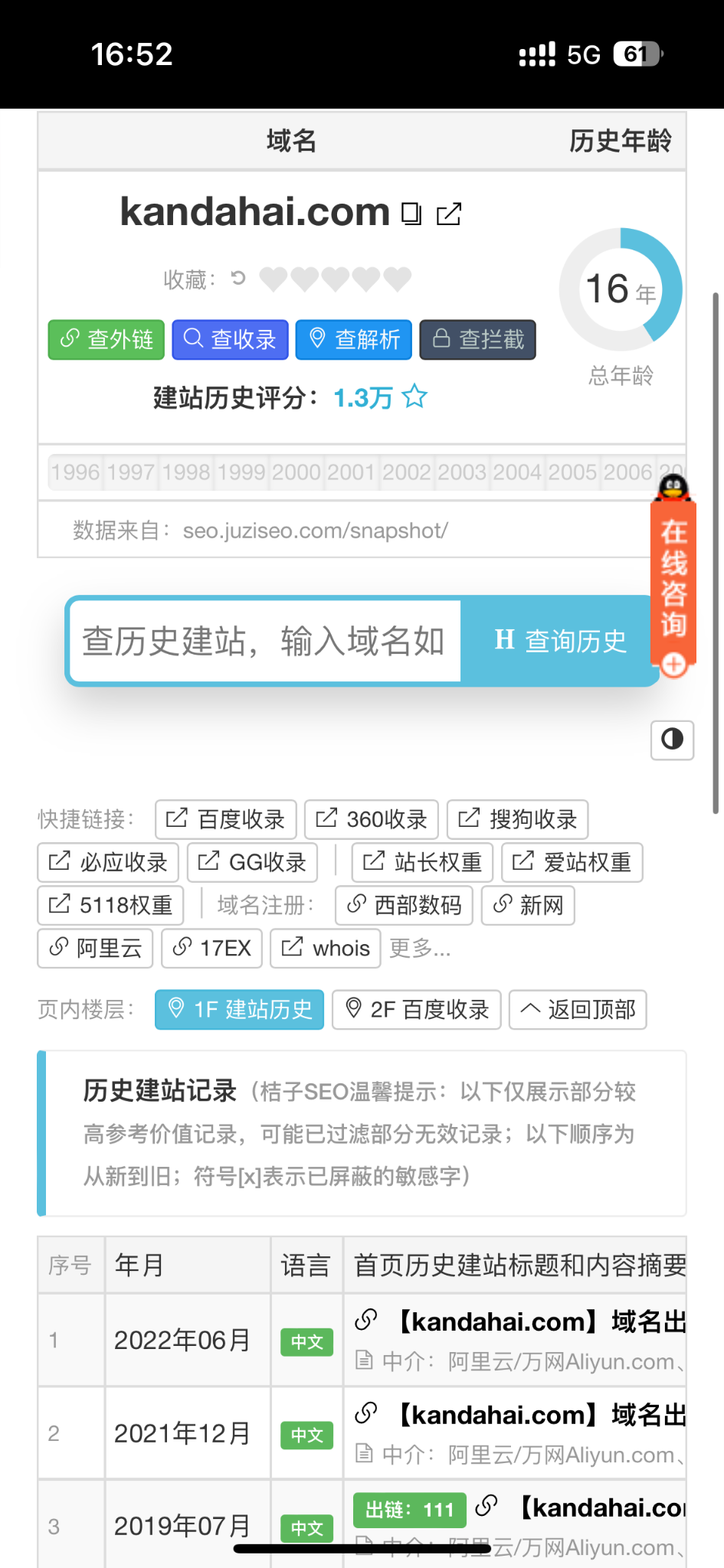724x1568 pixels.
Task: Click the copy icon beside kandahai.com
Action: click(411, 214)
